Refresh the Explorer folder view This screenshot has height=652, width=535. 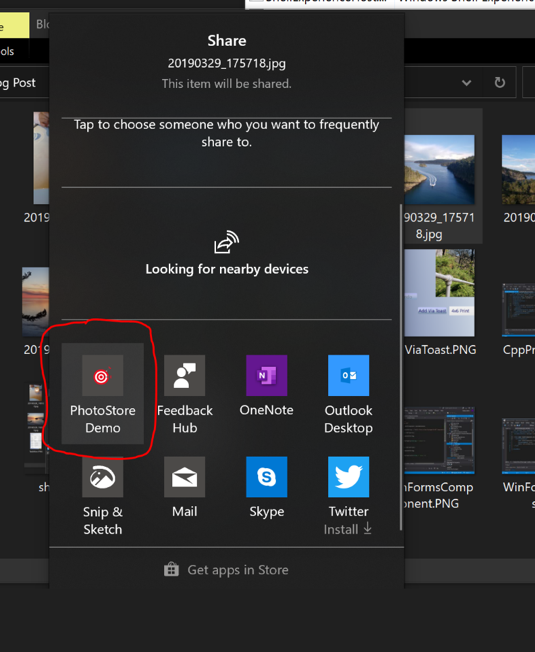click(x=500, y=82)
